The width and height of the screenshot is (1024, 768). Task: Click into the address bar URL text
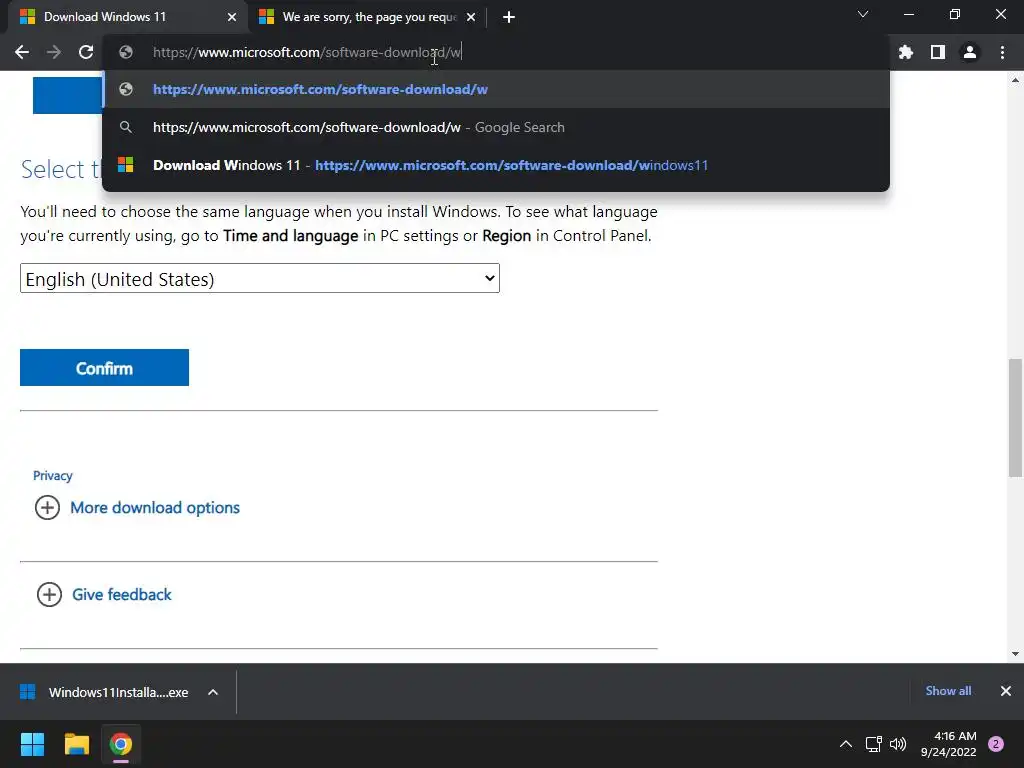click(307, 52)
